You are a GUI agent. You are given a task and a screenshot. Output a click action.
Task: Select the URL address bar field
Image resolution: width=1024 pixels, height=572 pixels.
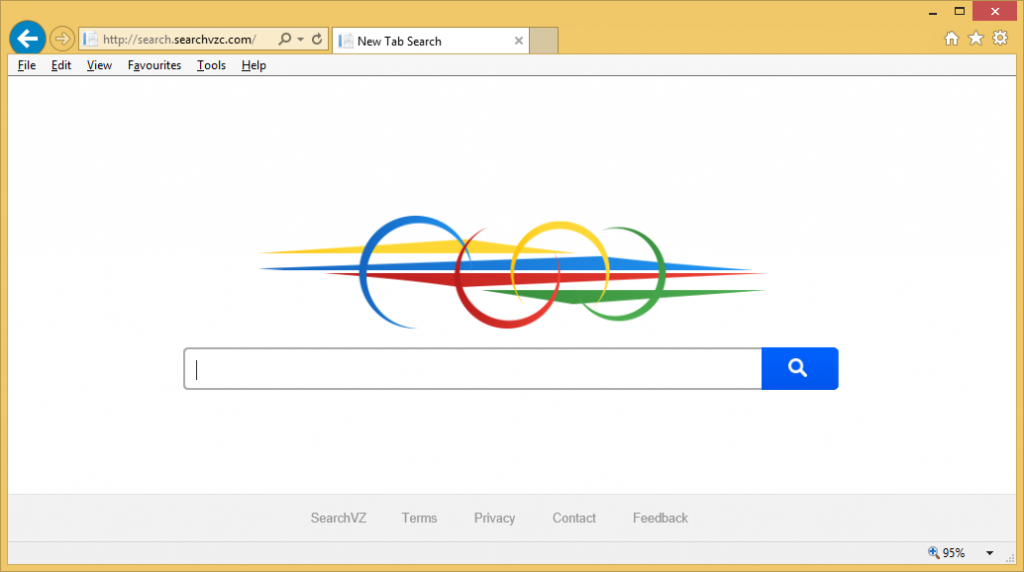178,40
